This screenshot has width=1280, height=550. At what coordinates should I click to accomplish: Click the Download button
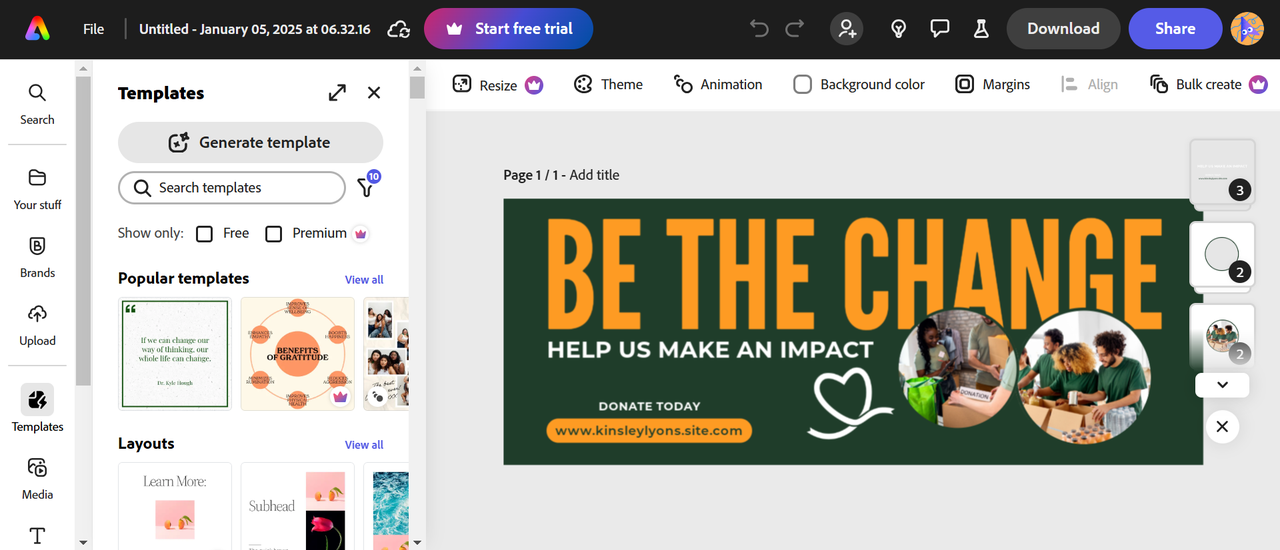click(x=1063, y=29)
